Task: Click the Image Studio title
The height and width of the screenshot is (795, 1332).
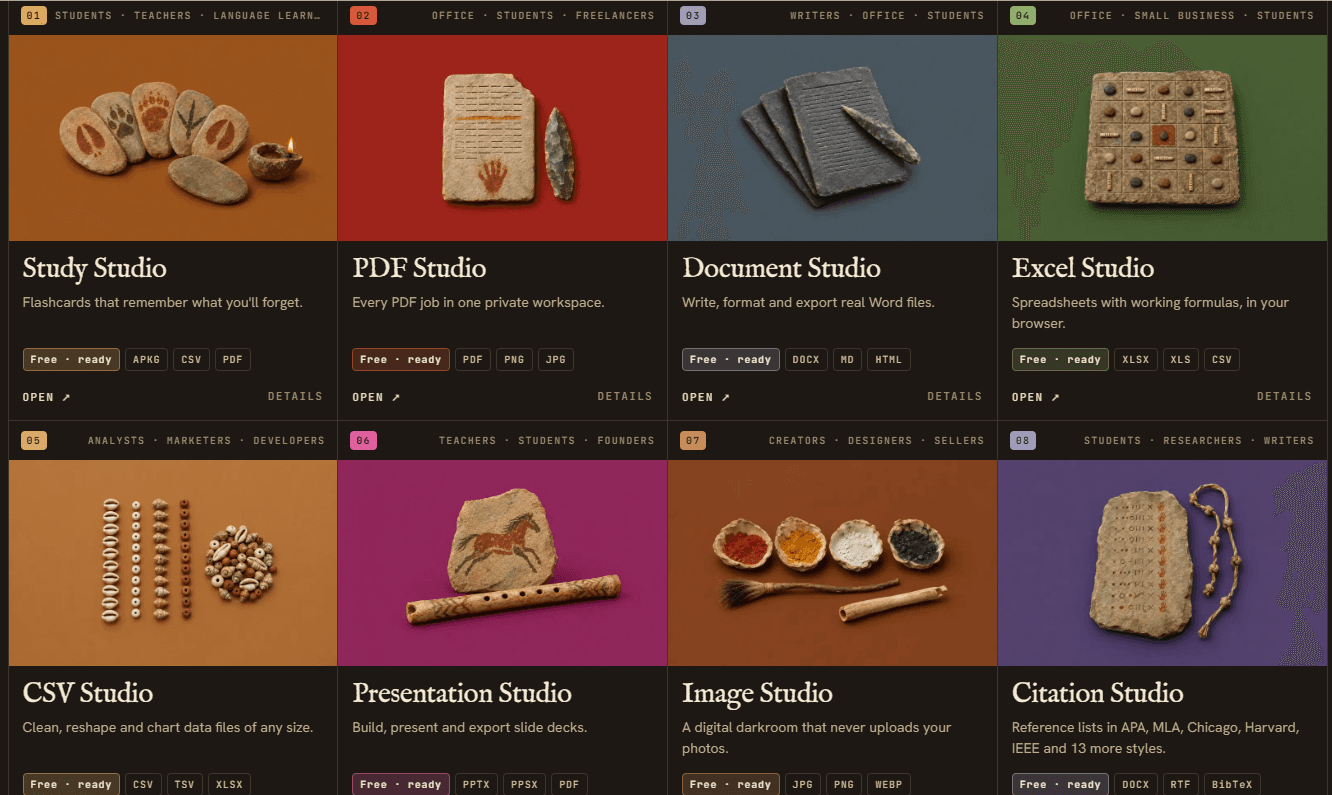Action: (x=757, y=693)
